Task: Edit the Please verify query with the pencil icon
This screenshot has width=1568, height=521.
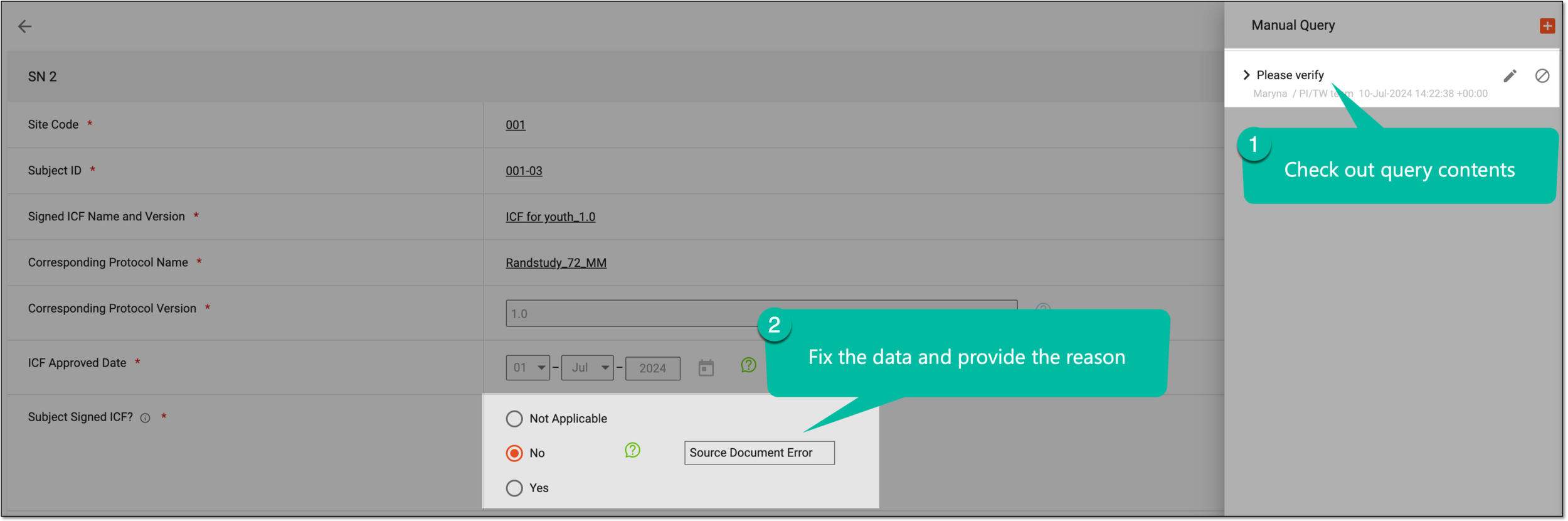Action: click(1510, 76)
